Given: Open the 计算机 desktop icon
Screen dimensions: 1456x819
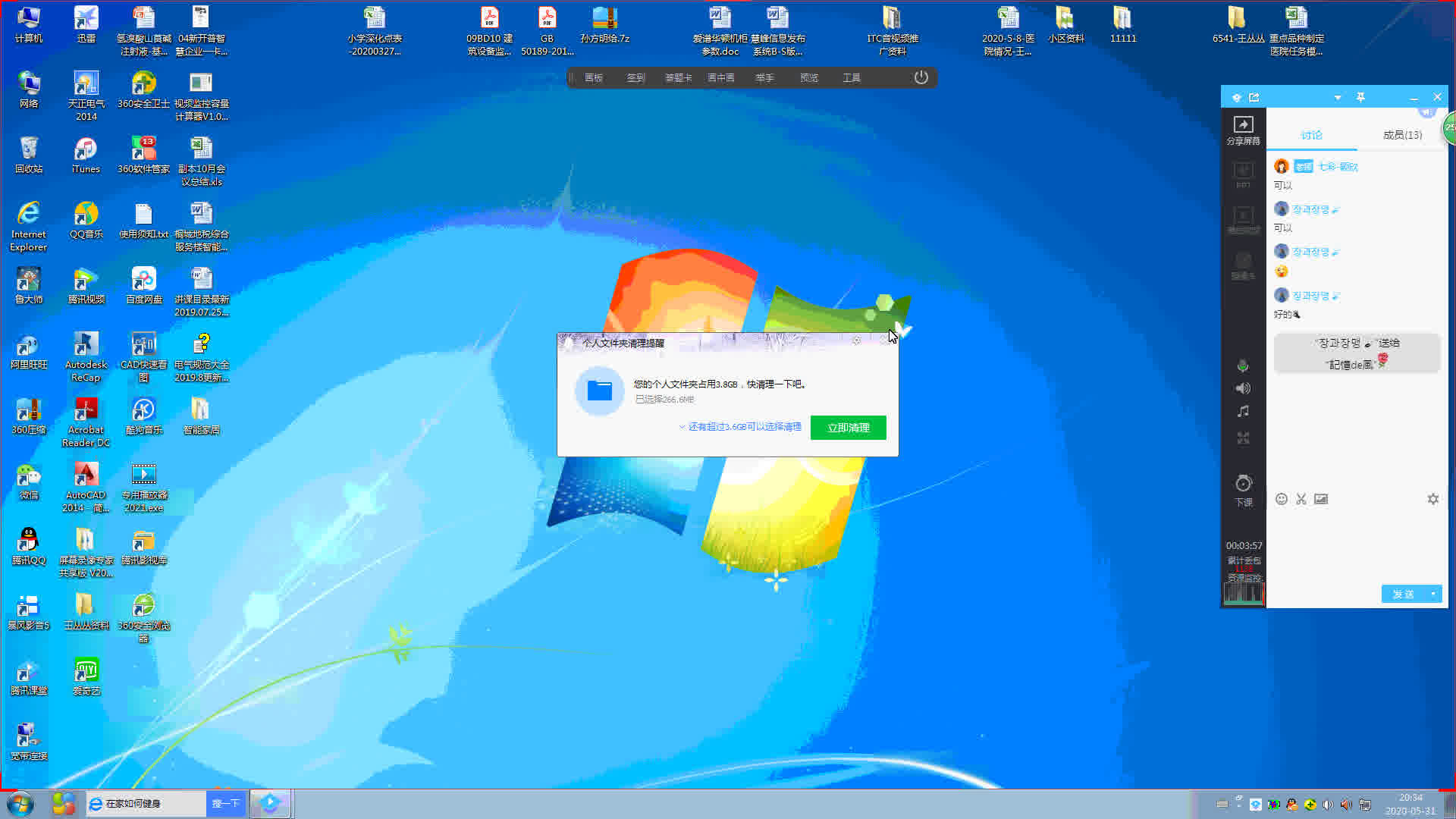Looking at the screenshot, I should coord(29,24).
